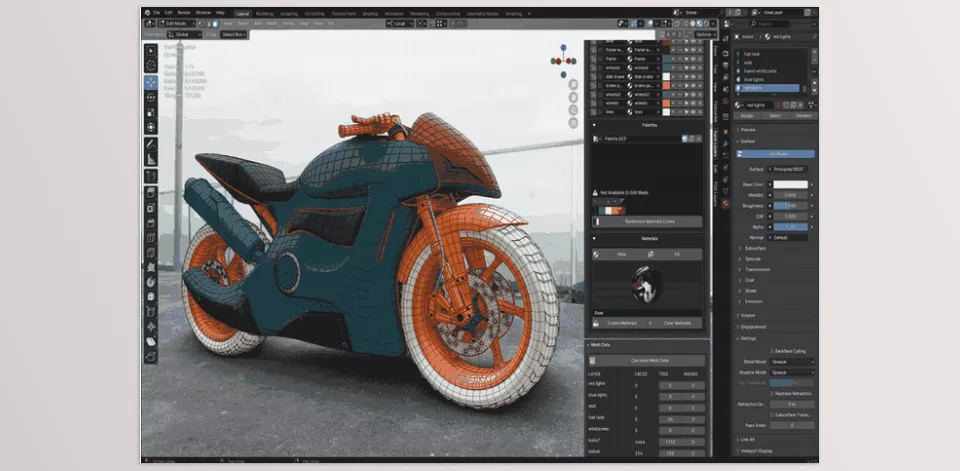Viewport: 960px width, 471px height.
Task: Choose the Rotate tool in the toolbar
Action: pyautogui.click(x=151, y=97)
